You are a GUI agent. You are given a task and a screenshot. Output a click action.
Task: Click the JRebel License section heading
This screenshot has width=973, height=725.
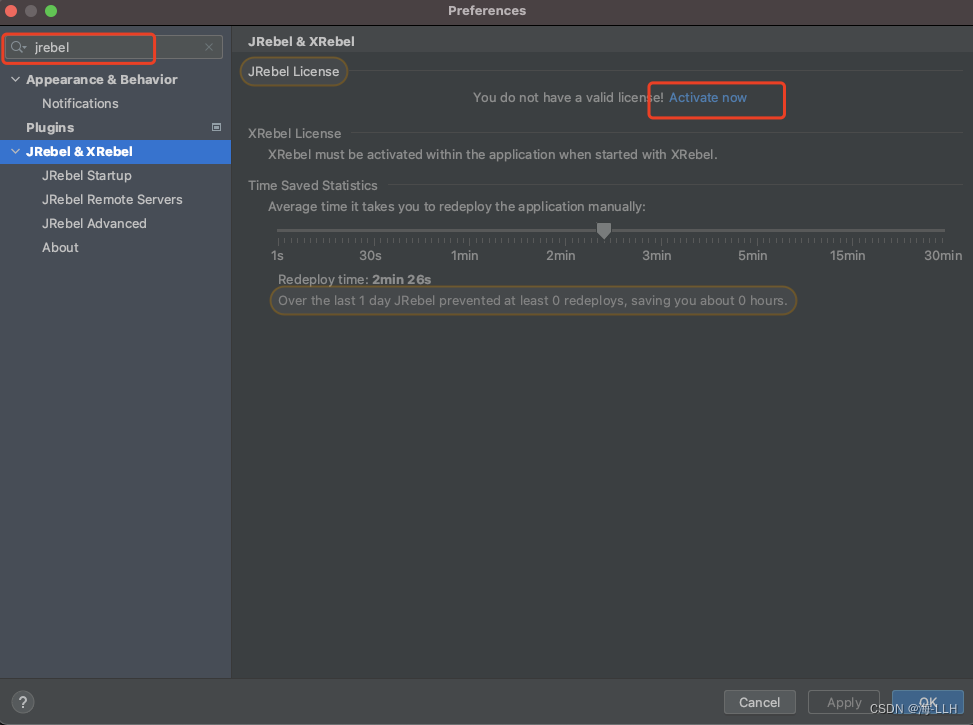(x=294, y=71)
